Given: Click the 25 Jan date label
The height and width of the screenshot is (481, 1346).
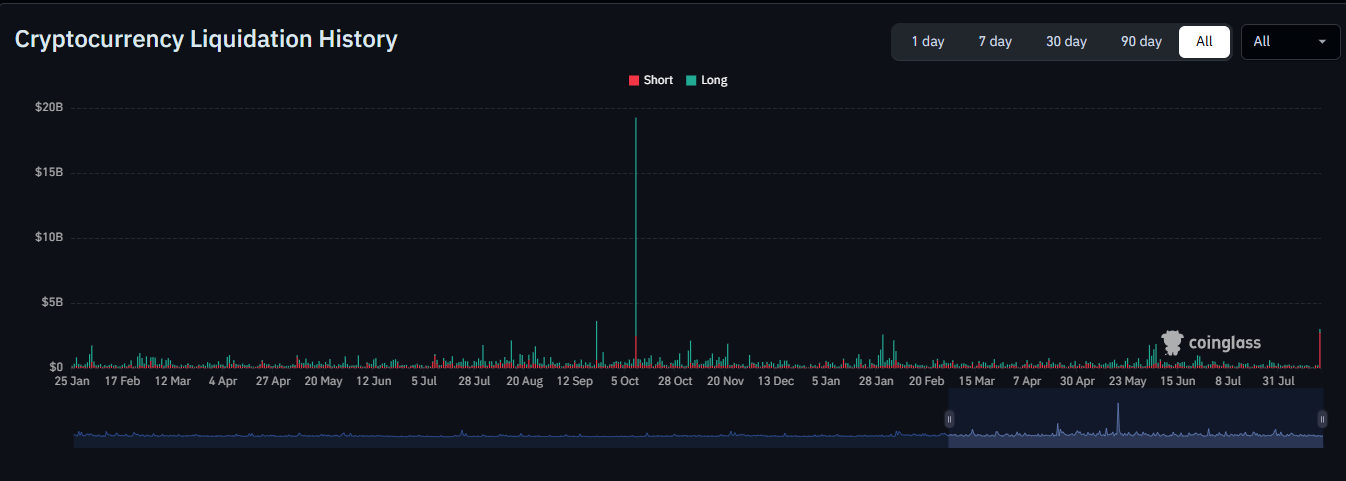Looking at the screenshot, I should click(72, 381).
